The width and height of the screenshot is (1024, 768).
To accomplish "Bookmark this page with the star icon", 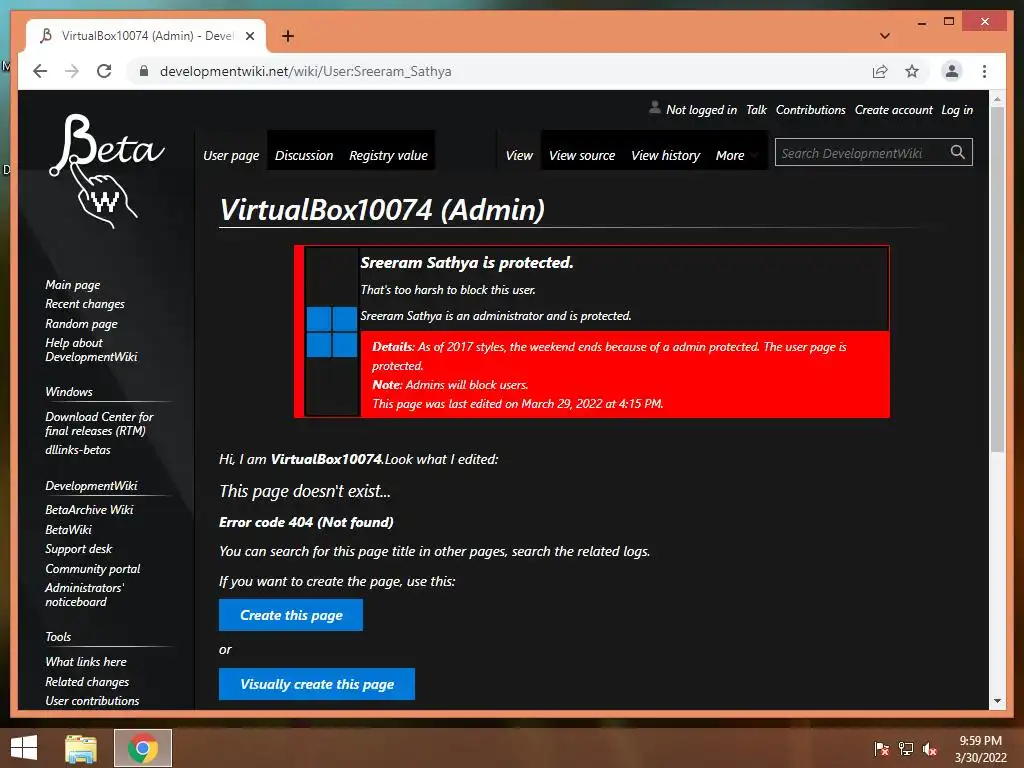I will click(912, 71).
